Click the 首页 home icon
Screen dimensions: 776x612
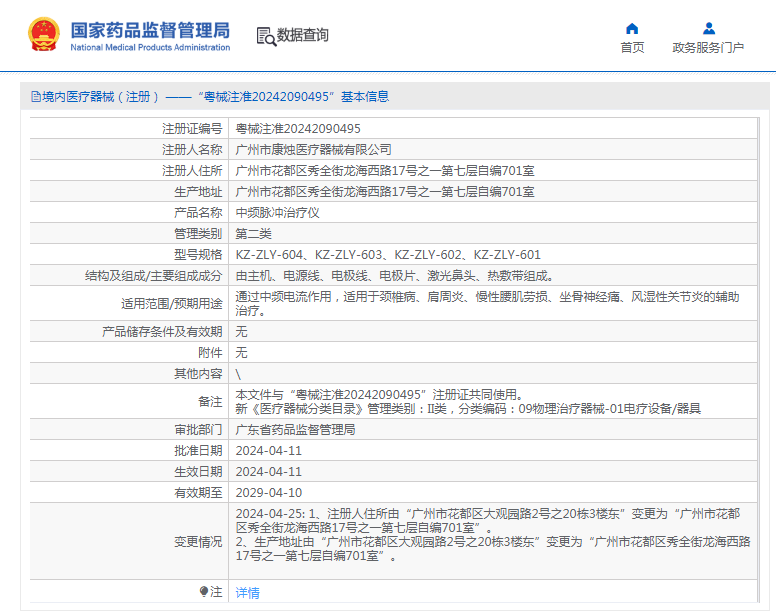632,29
